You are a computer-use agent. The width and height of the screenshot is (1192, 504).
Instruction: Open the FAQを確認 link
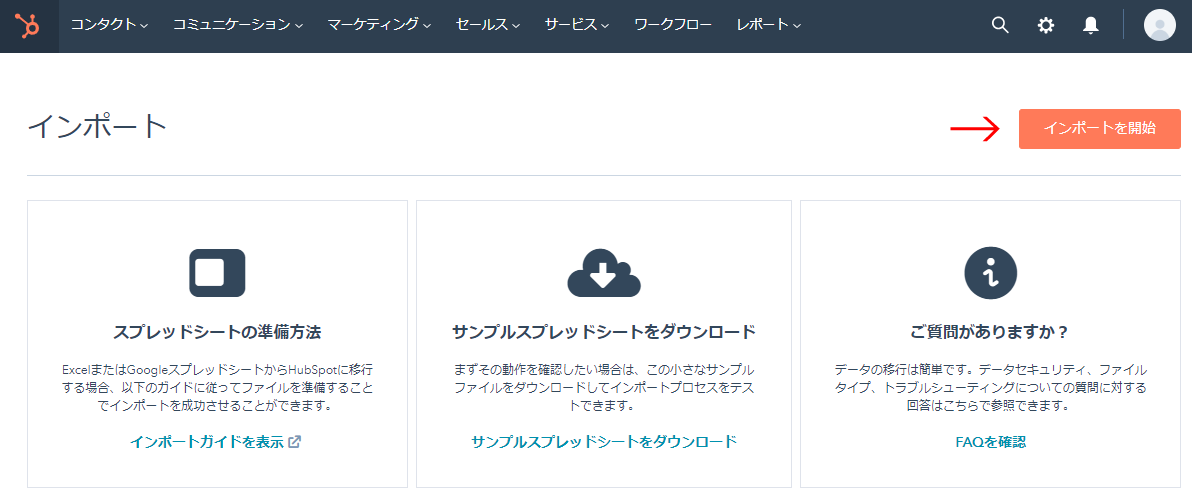click(x=991, y=442)
